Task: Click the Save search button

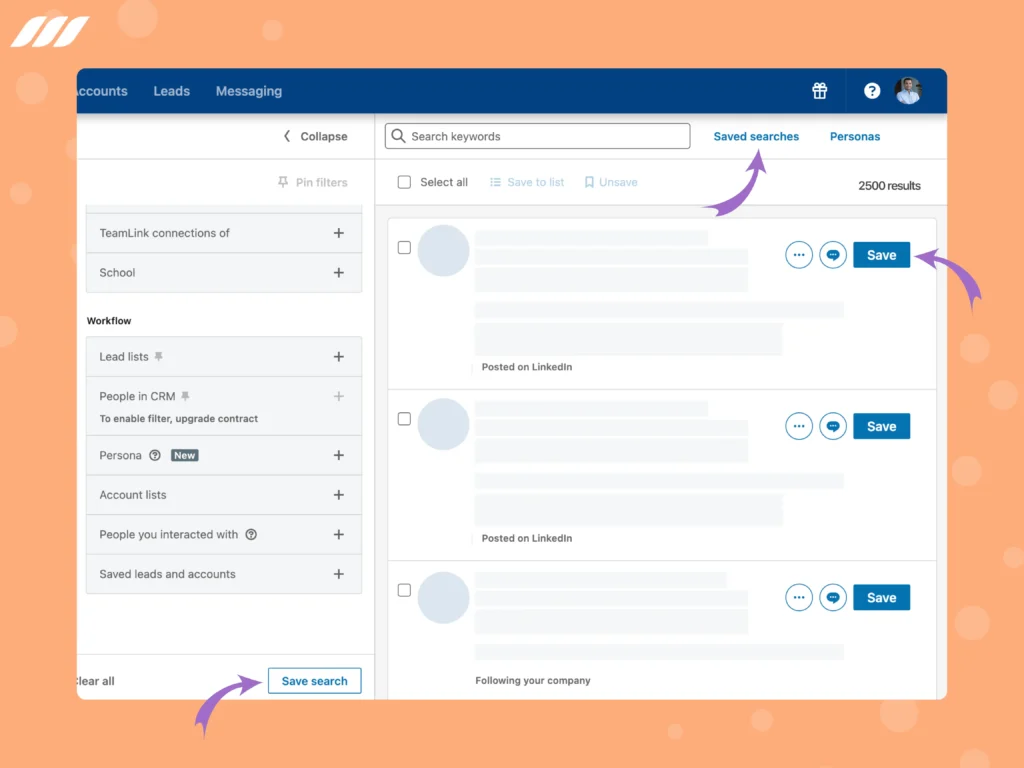Action: coord(314,680)
